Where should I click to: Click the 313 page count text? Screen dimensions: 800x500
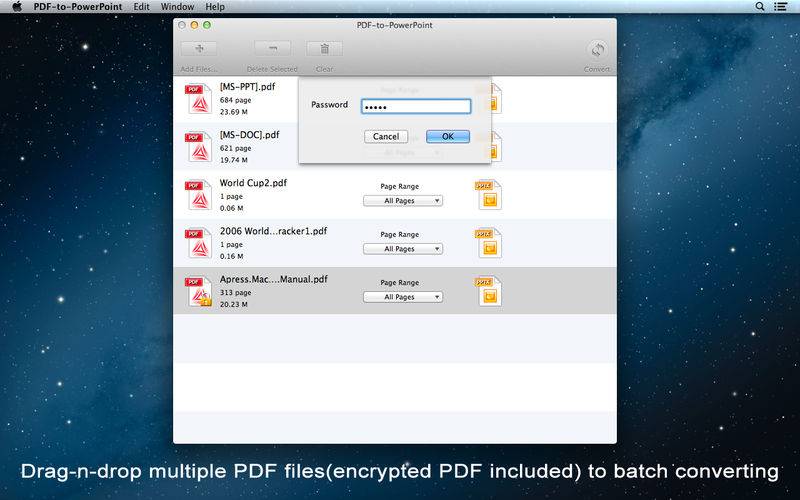[236, 293]
